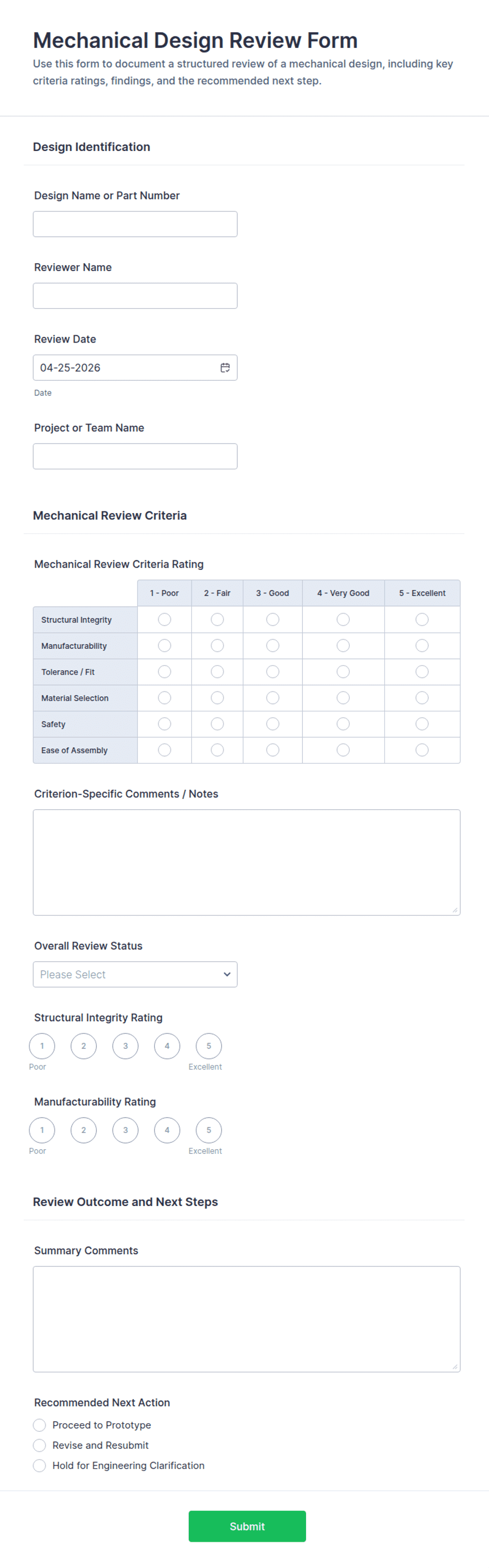Click the Reviewer Name input field
This screenshot has height=1568, width=489.
pyautogui.click(x=135, y=295)
